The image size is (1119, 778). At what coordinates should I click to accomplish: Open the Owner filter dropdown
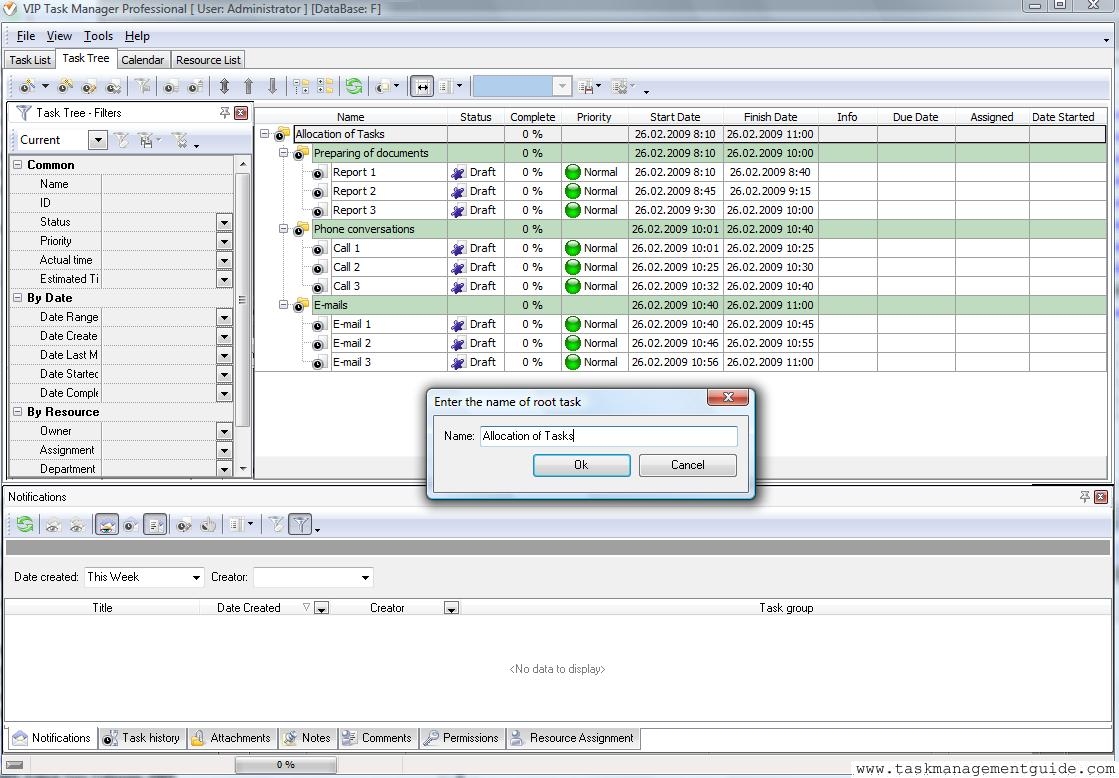(x=224, y=431)
